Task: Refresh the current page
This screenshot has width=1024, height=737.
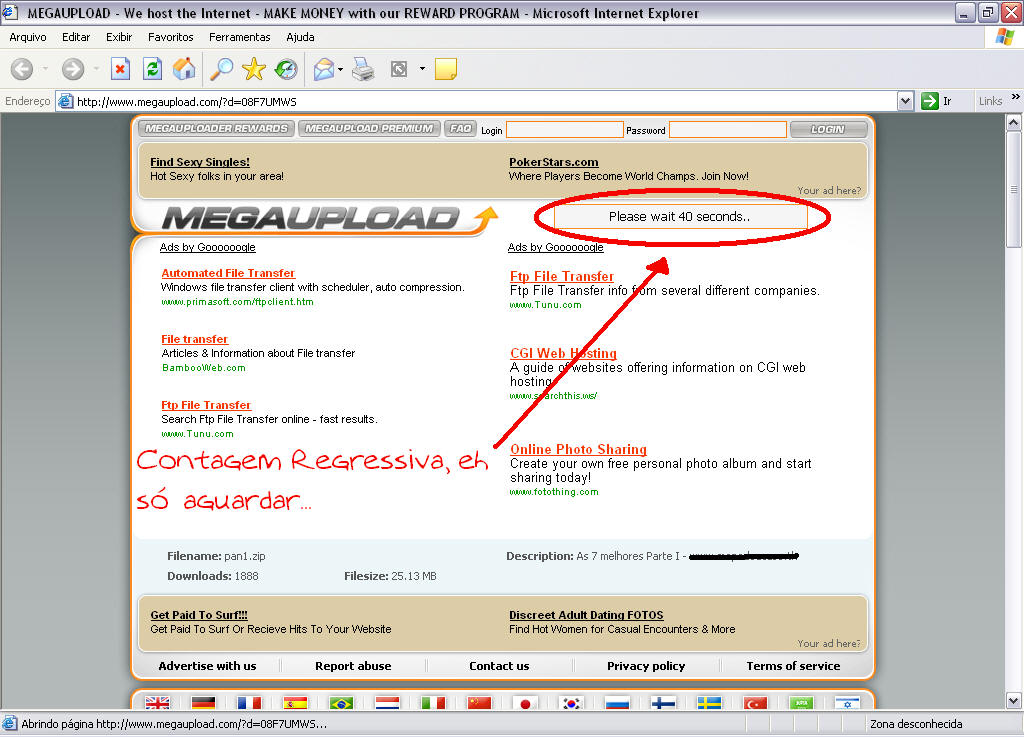Action: pyautogui.click(x=152, y=69)
